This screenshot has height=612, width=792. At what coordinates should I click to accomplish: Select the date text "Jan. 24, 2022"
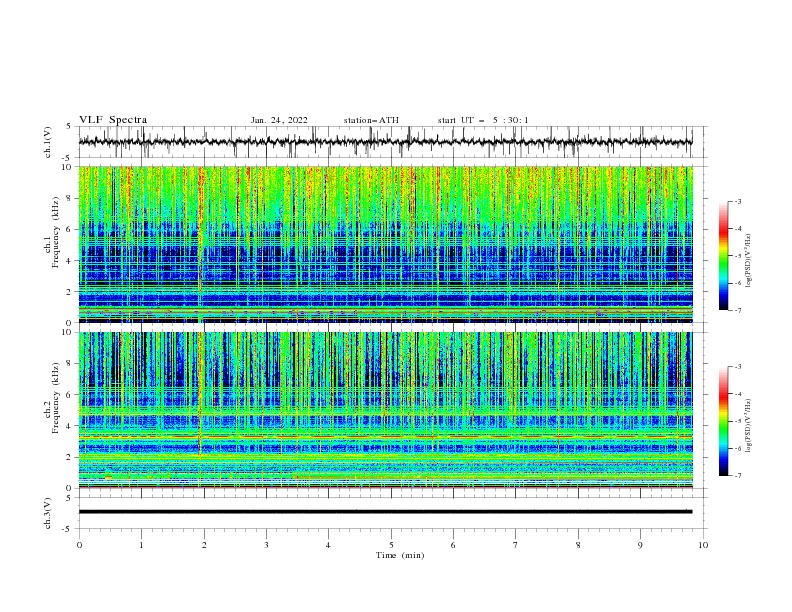click(279, 120)
